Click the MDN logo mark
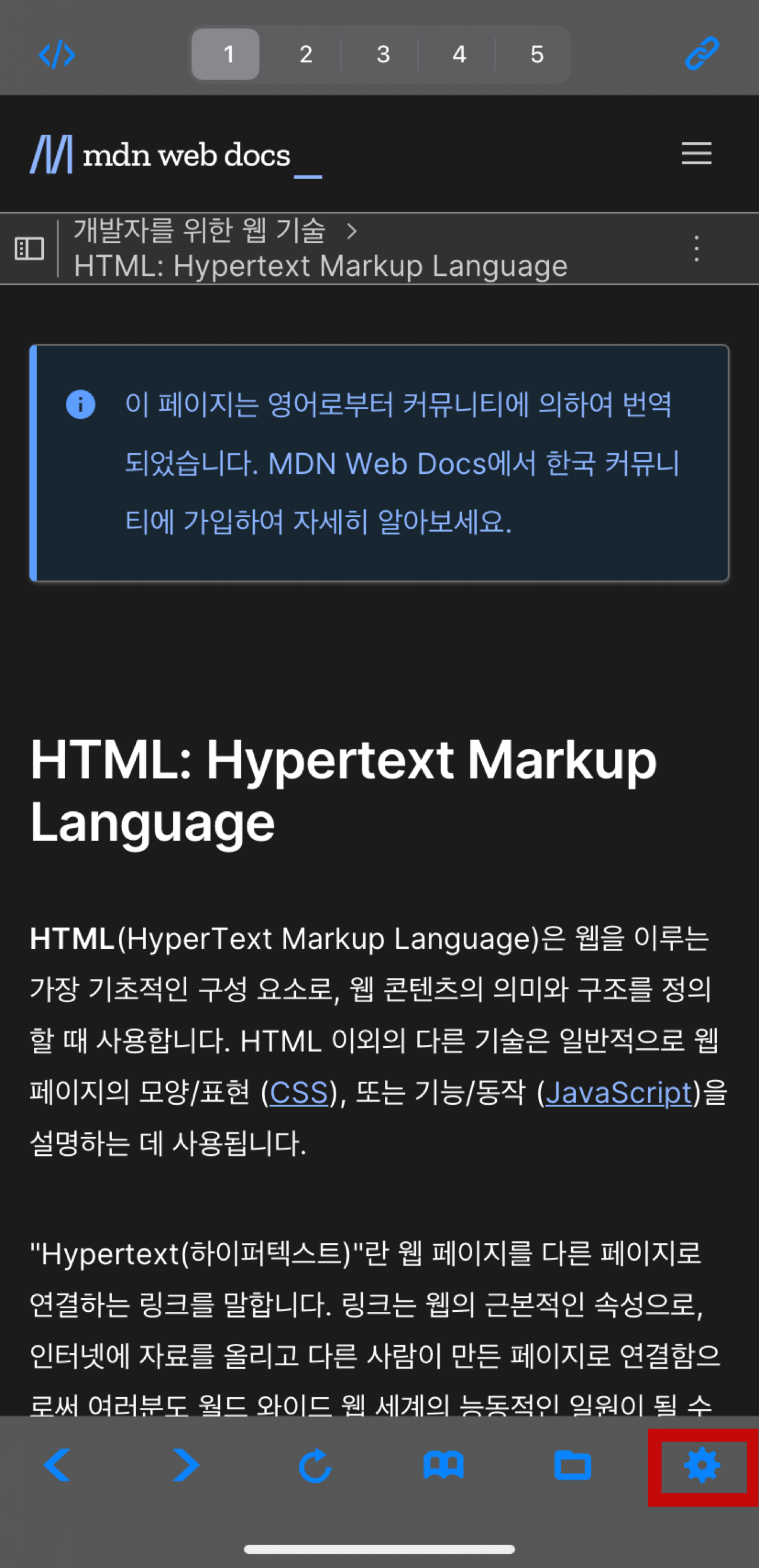 pos(51,155)
